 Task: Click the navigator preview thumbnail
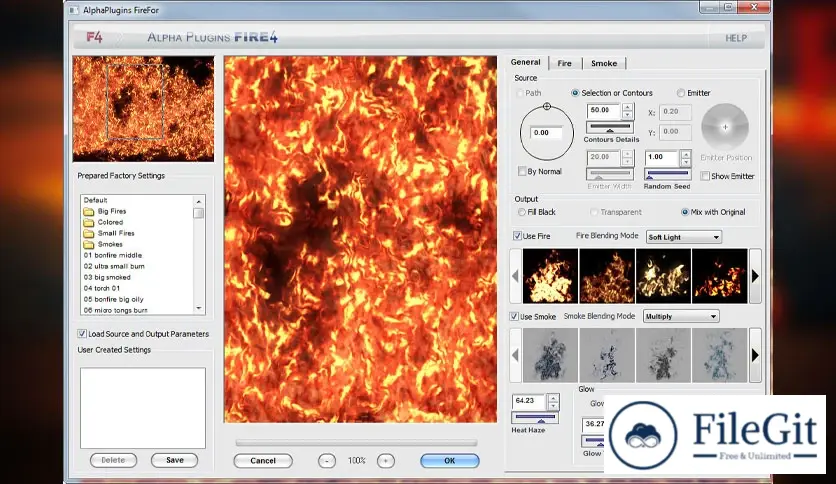click(143, 109)
